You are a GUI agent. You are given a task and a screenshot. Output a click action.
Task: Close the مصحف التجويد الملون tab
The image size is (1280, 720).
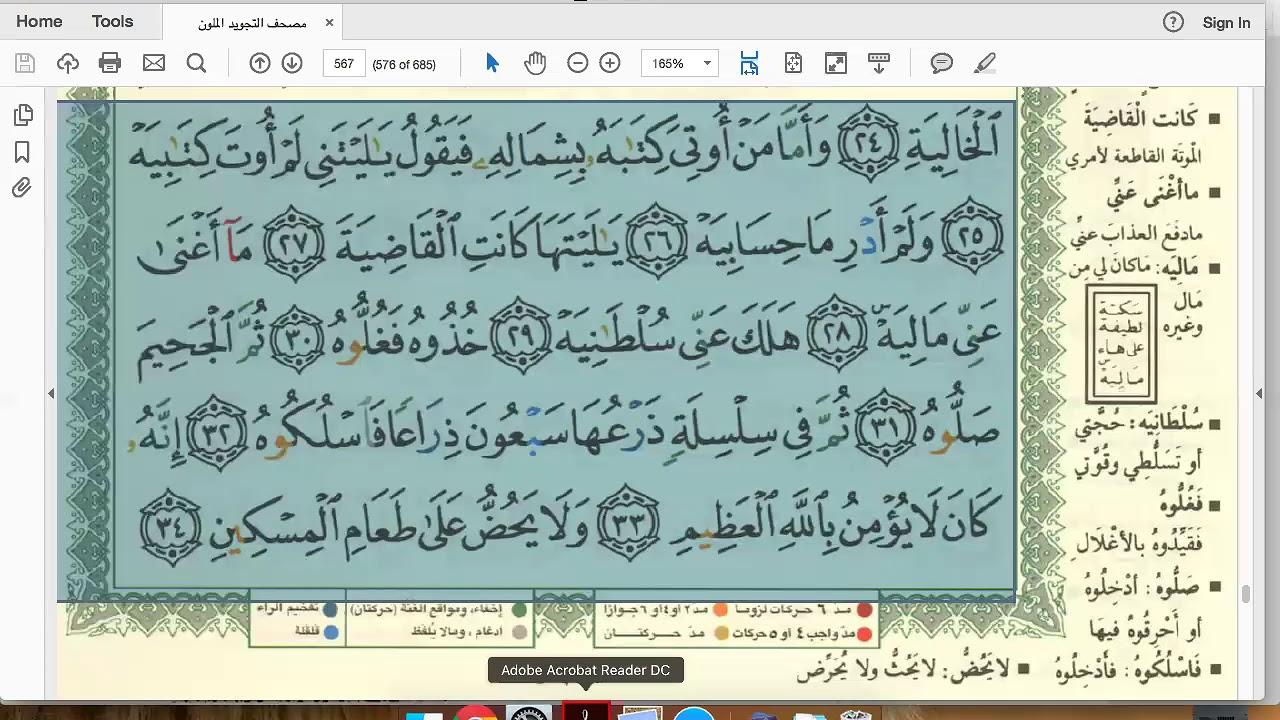(329, 22)
